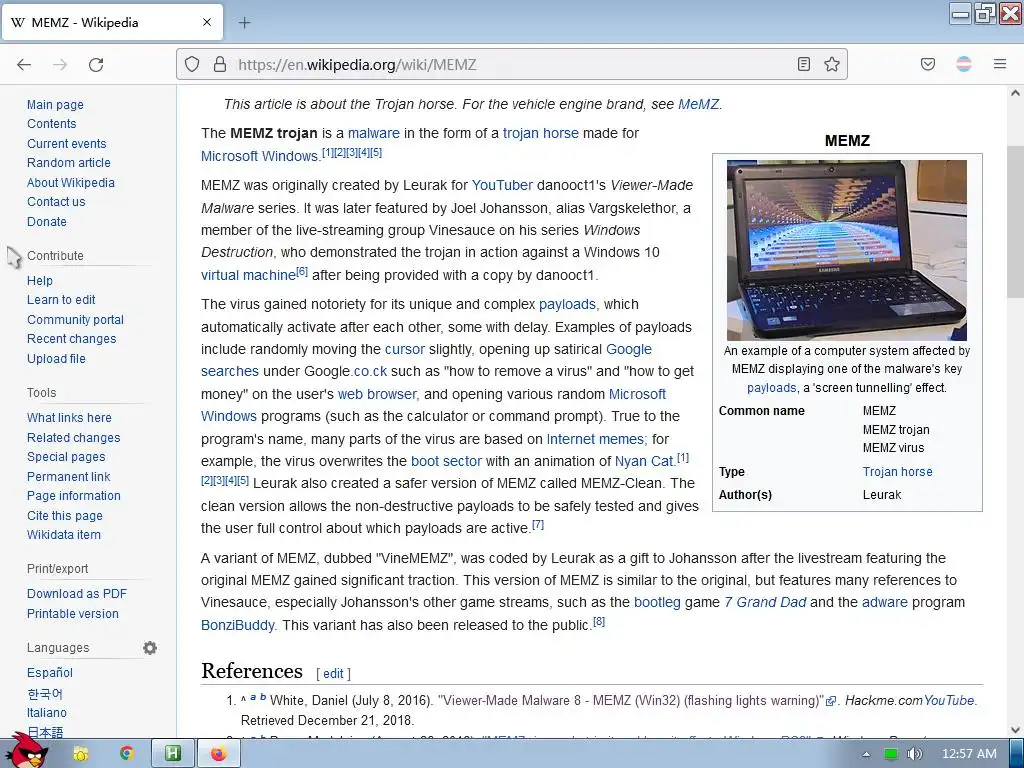Screen dimensions: 1024x768
Task: Go back with the browser back arrow
Action: [24, 64]
